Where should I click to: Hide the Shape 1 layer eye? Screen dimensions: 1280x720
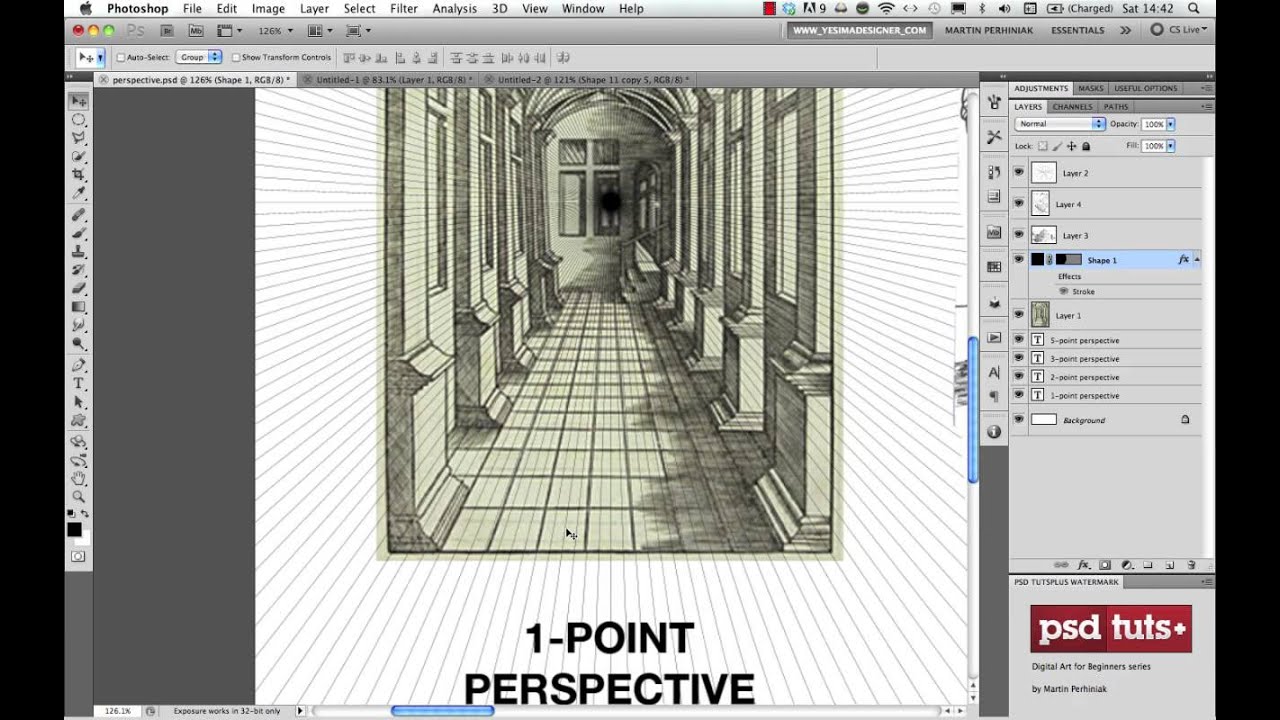coord(1018,260)
